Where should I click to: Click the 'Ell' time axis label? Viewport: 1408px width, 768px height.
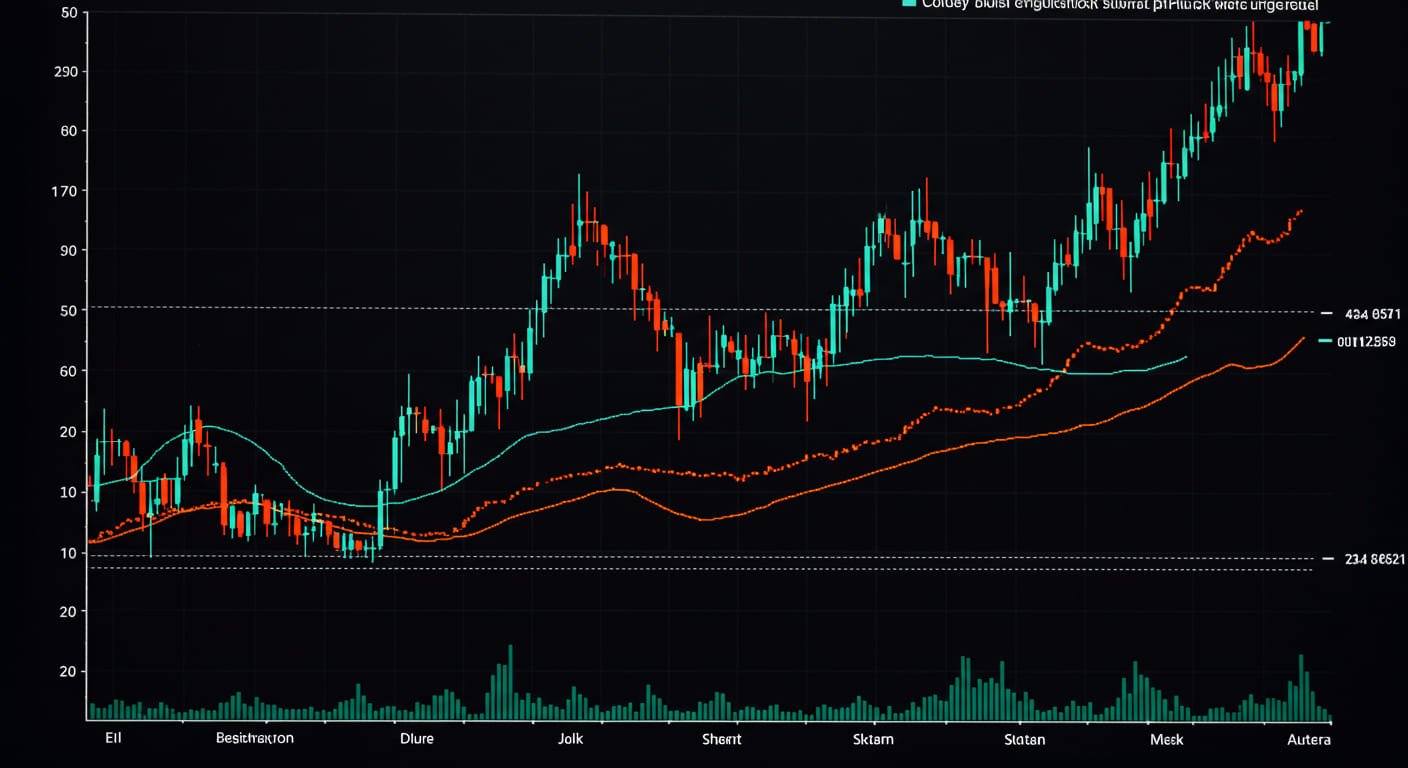click(113, 739)
